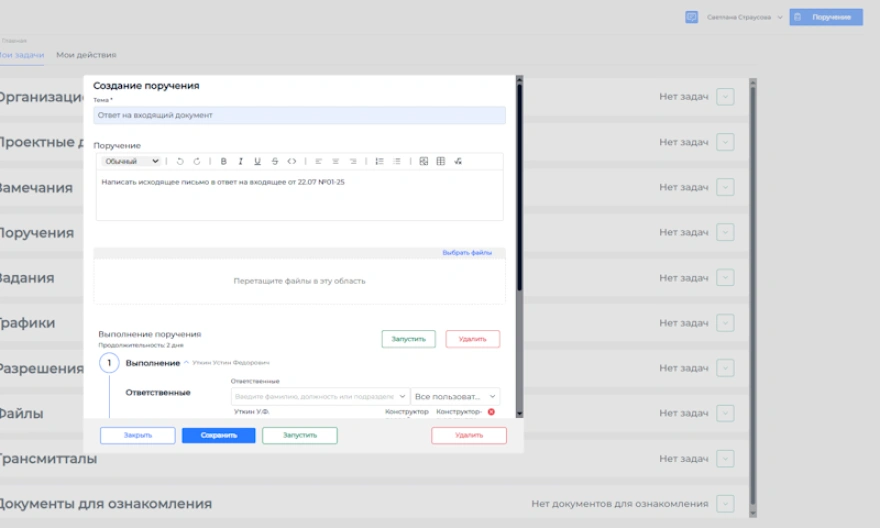The height and width of the screenshot is (528, 880).
Task: Insert a formula via the toolbar icon
Action: tap(458, 162)
